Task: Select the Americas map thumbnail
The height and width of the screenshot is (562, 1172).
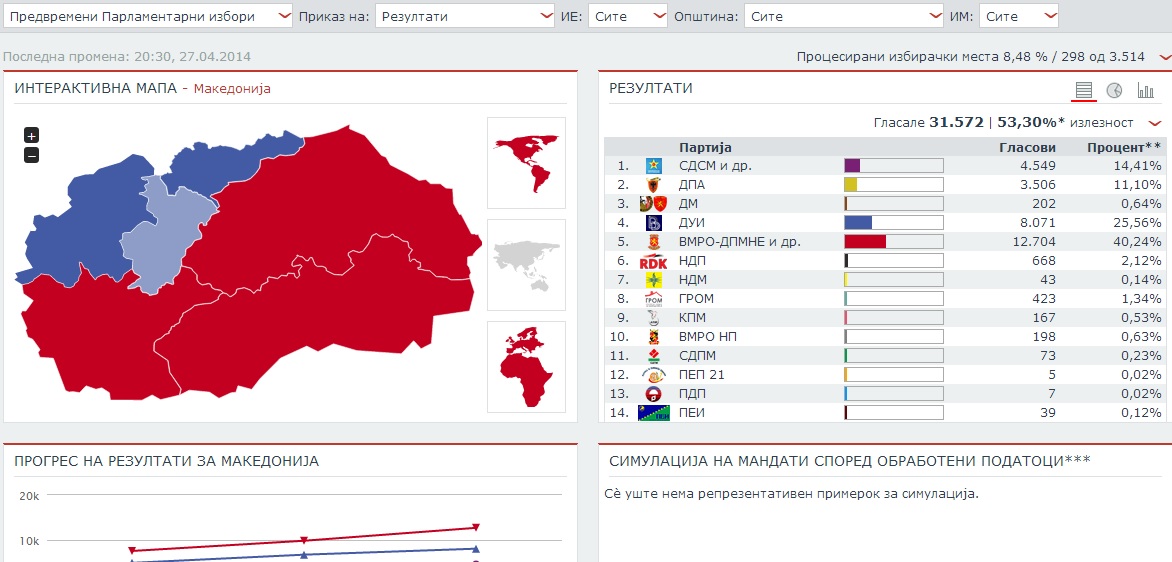Action: tap(526, 163)
